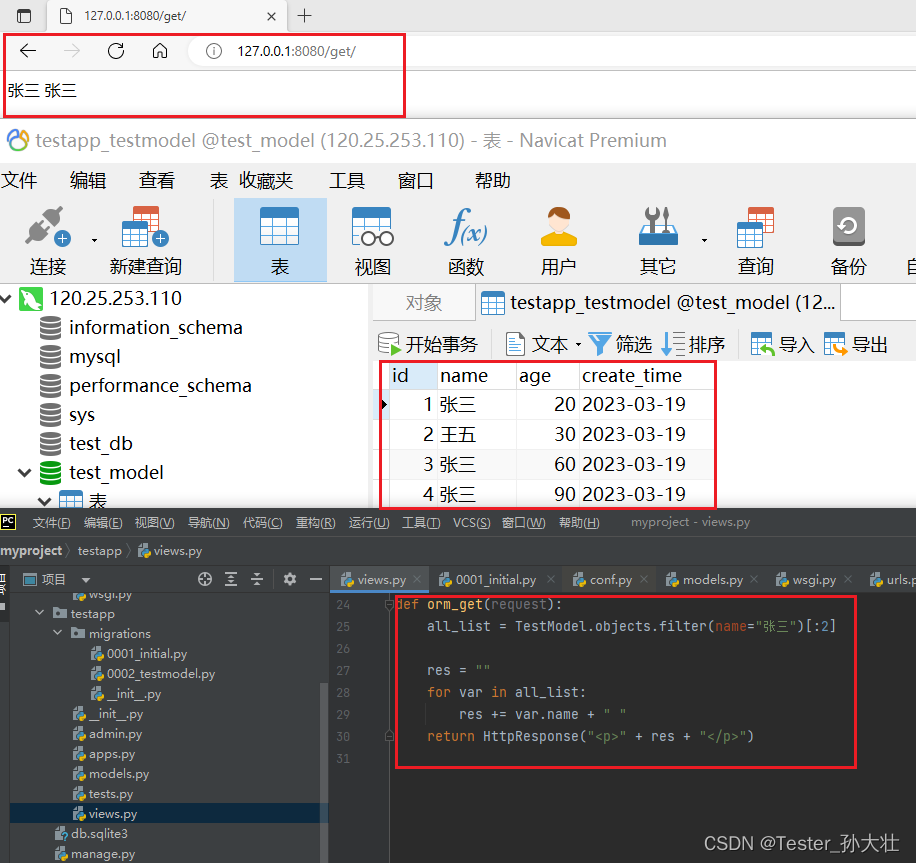Click 导入 import button
This screenshot has height=863, width=916.
tap(782, 344)
